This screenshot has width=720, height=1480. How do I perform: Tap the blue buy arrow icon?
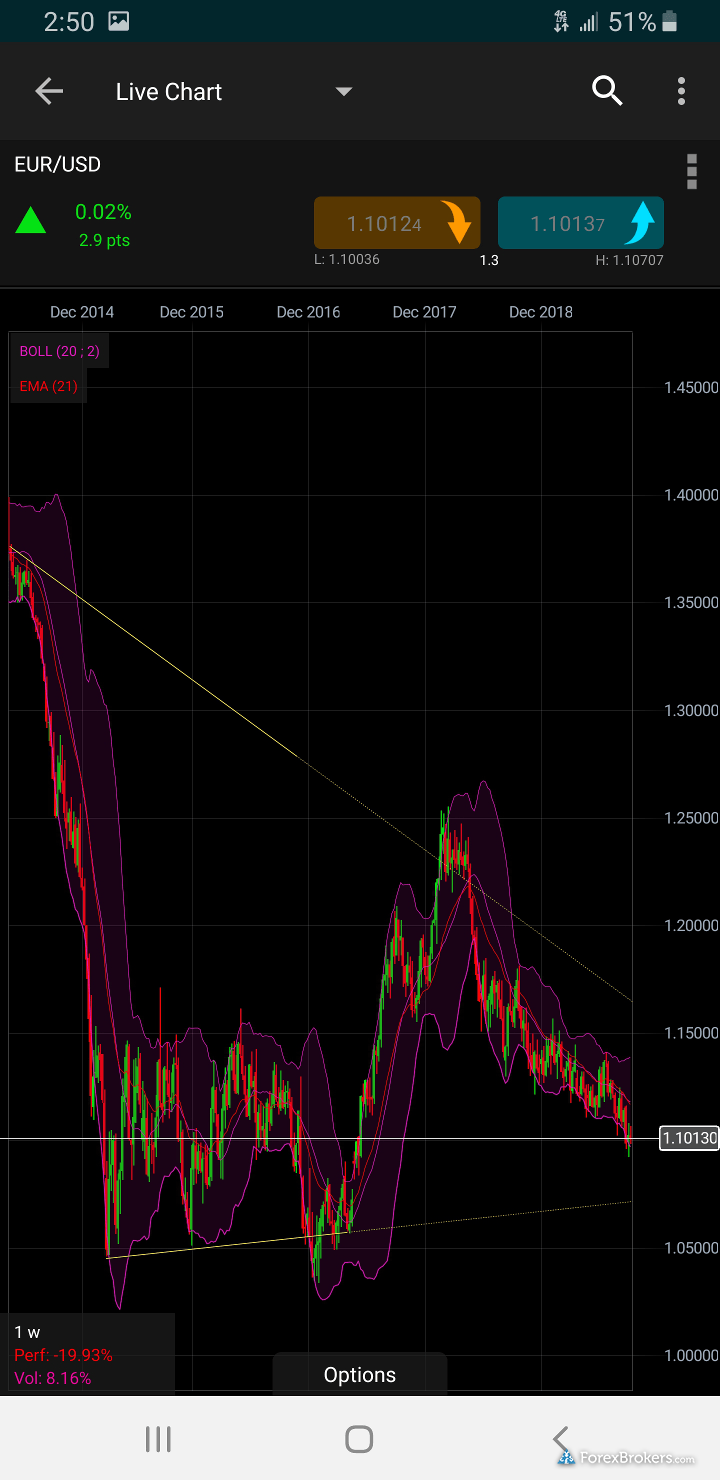(640, 223)
